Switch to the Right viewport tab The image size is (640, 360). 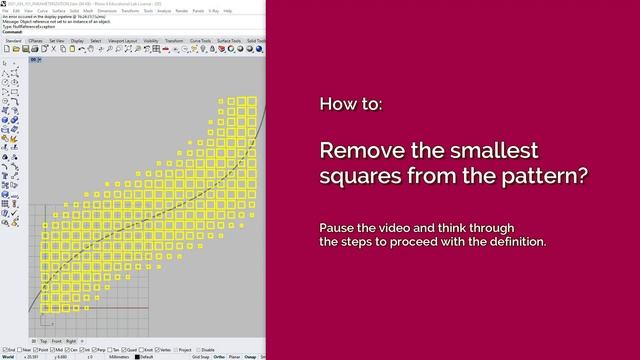(x=71, y=341)
